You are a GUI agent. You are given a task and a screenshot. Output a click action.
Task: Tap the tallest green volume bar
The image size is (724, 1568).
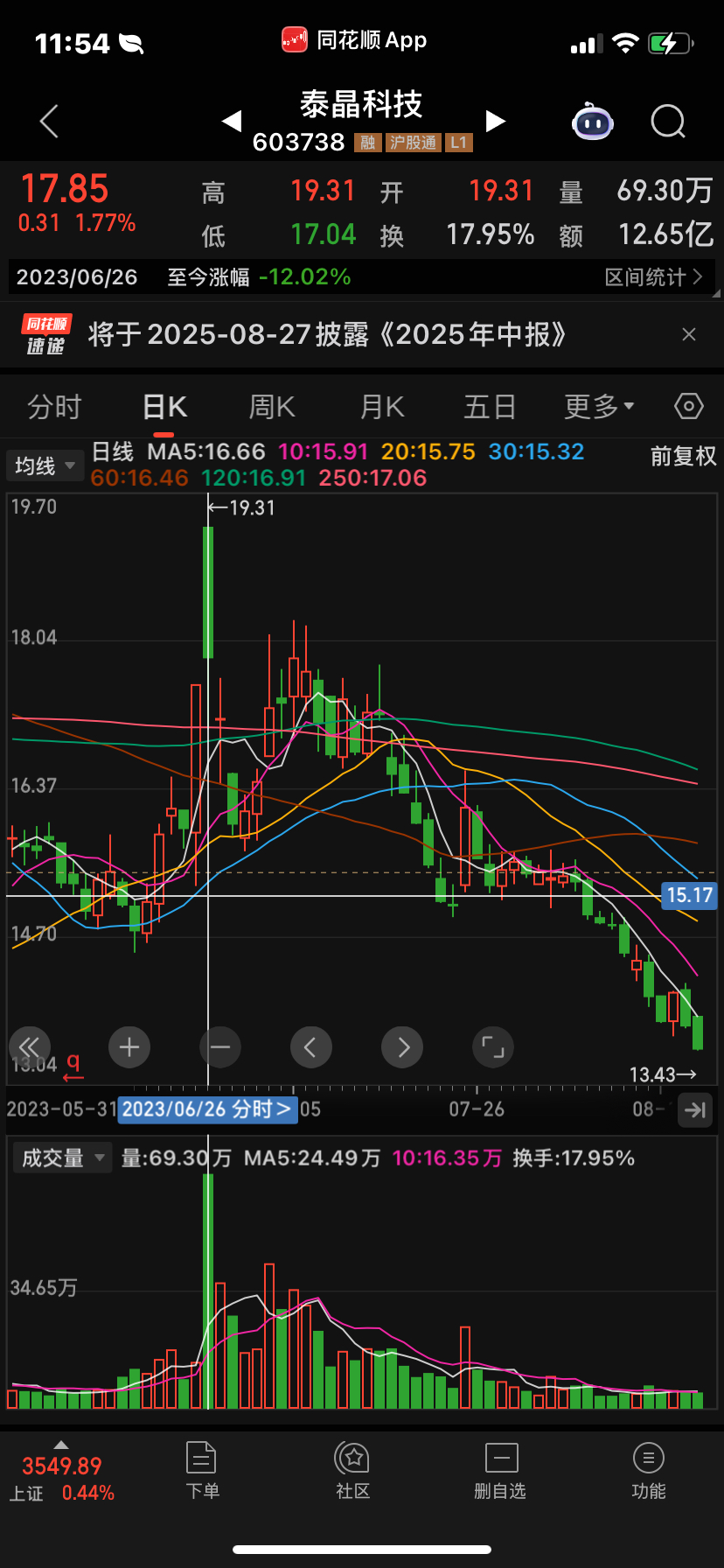click(x=208, y=1291)
